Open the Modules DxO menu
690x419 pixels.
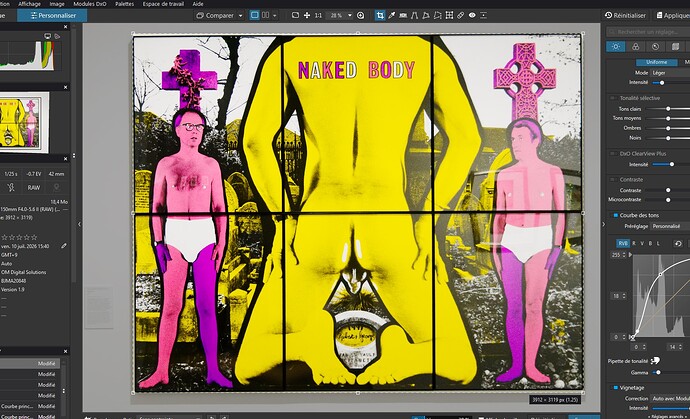(90, 4)
